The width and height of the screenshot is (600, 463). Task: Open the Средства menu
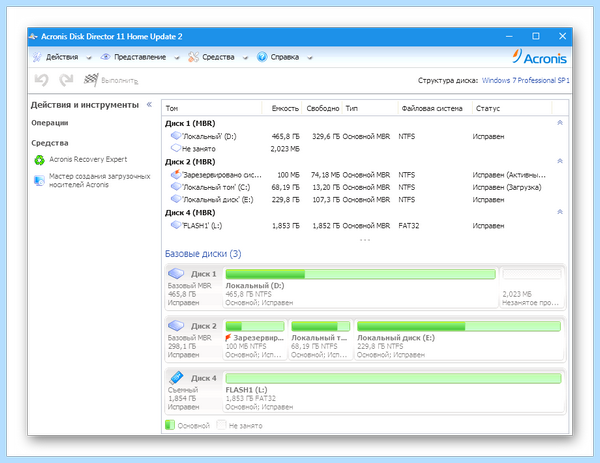click(218, 57)
